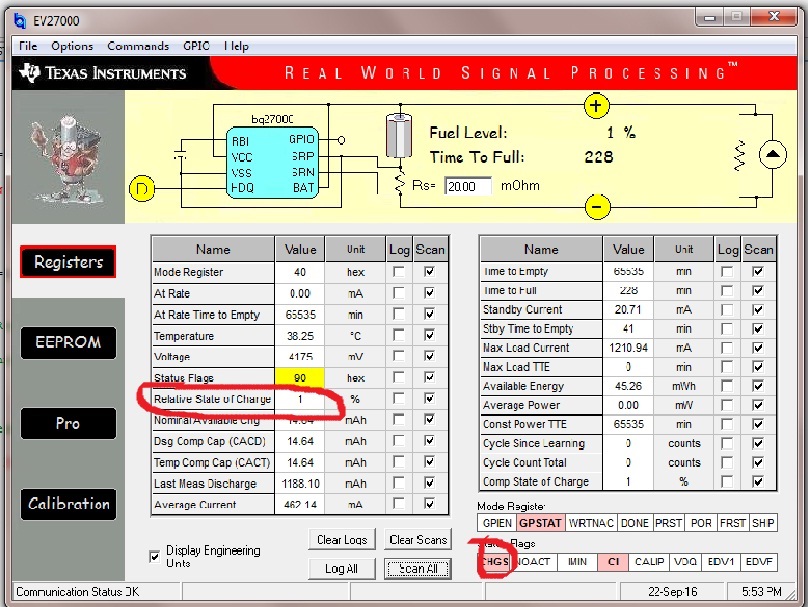Click the yellow D HDQ connector icon
The height and width of the screenshot is (607, 808).
click(x=142, y=189)
